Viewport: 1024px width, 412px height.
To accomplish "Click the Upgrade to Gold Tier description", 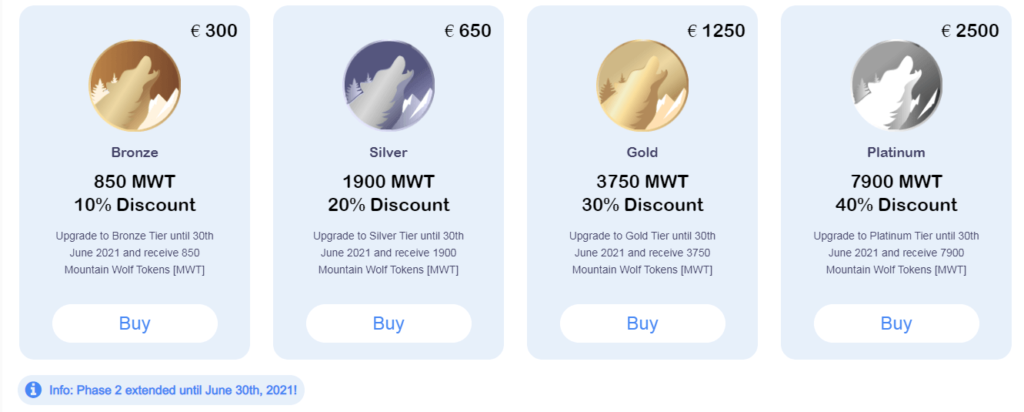I will click(643, 253).
